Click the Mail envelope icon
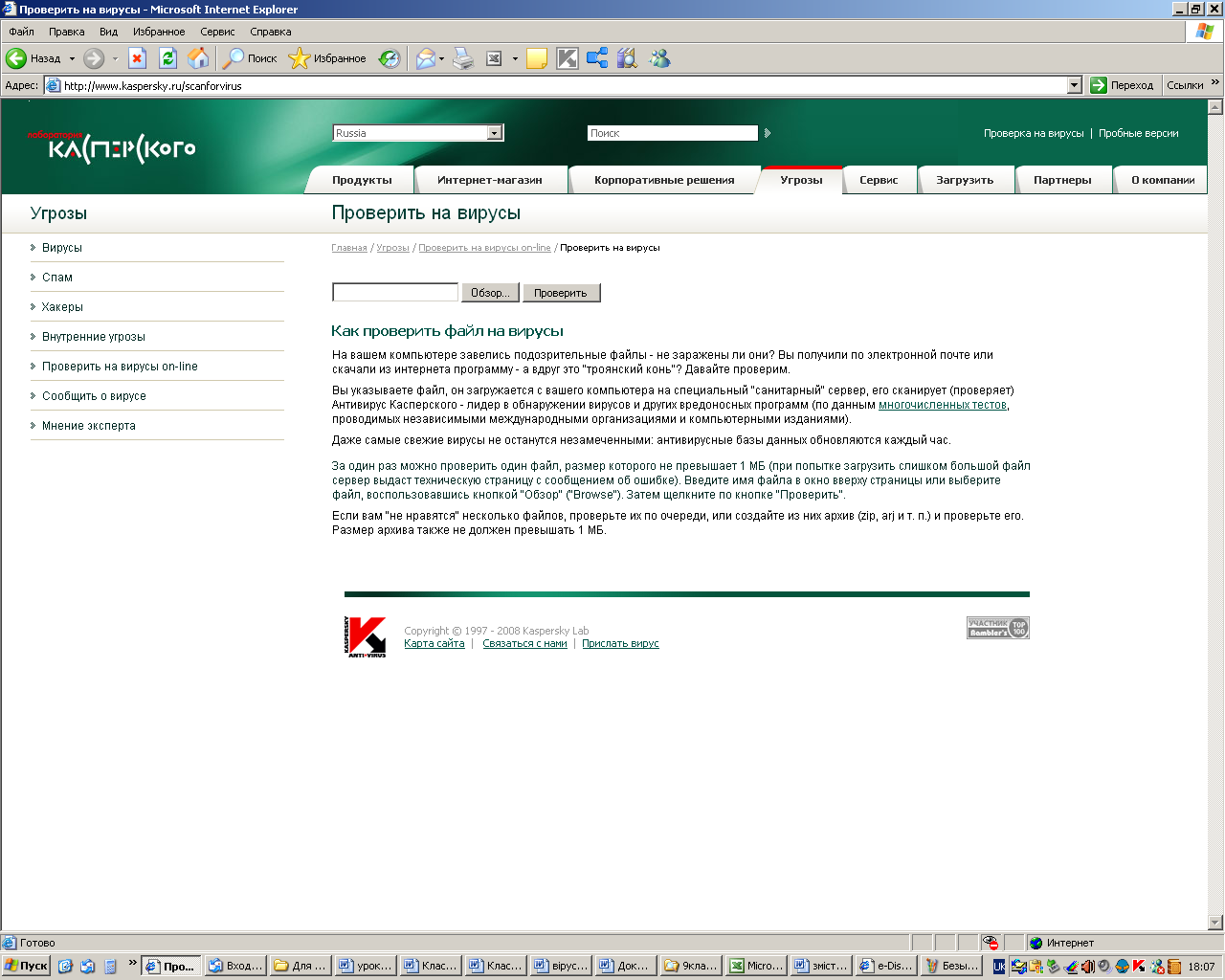This screenshot has height=980, width=1225. point(425,58)
